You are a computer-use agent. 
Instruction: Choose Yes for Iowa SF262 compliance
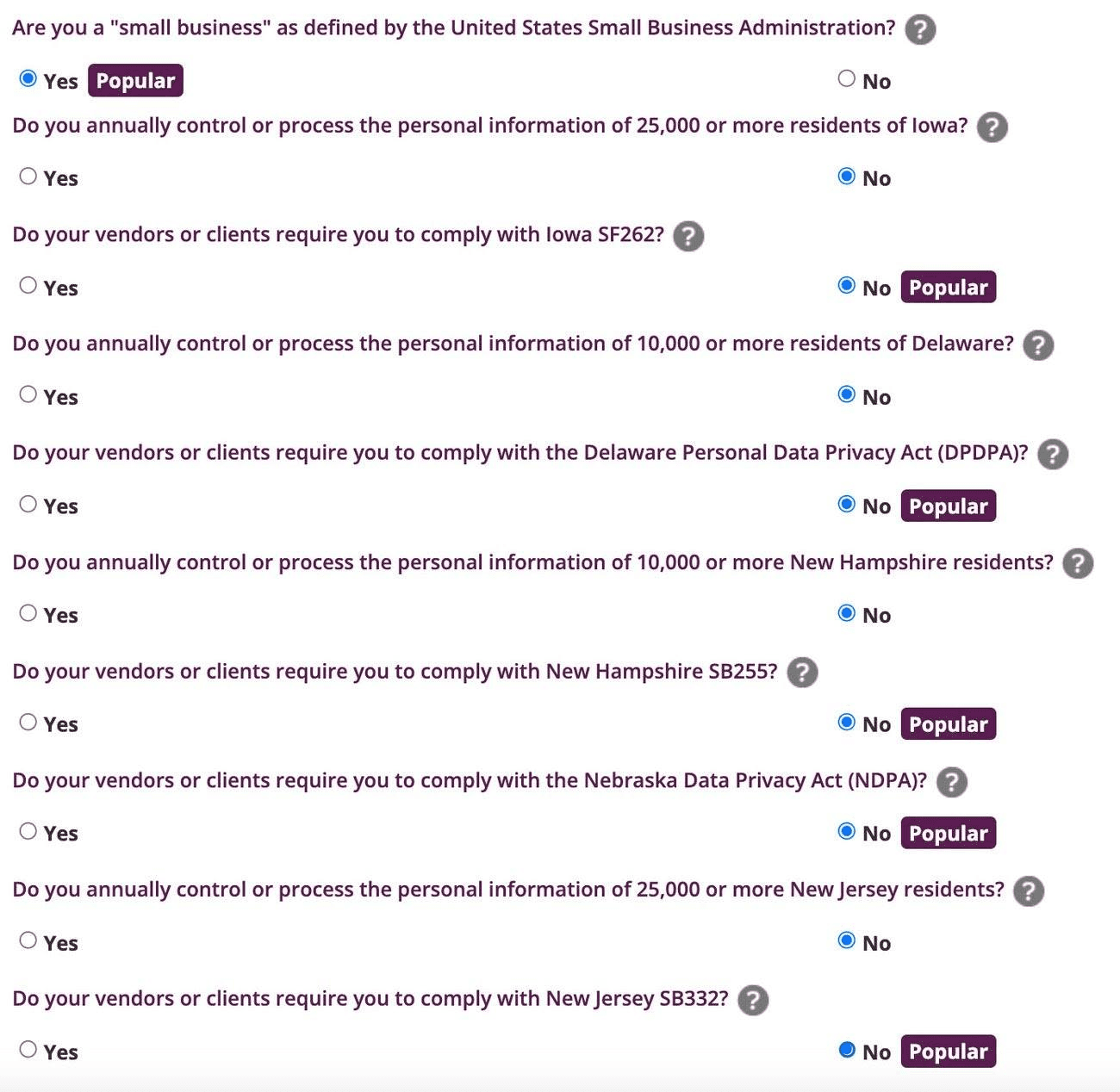[28, 286]
